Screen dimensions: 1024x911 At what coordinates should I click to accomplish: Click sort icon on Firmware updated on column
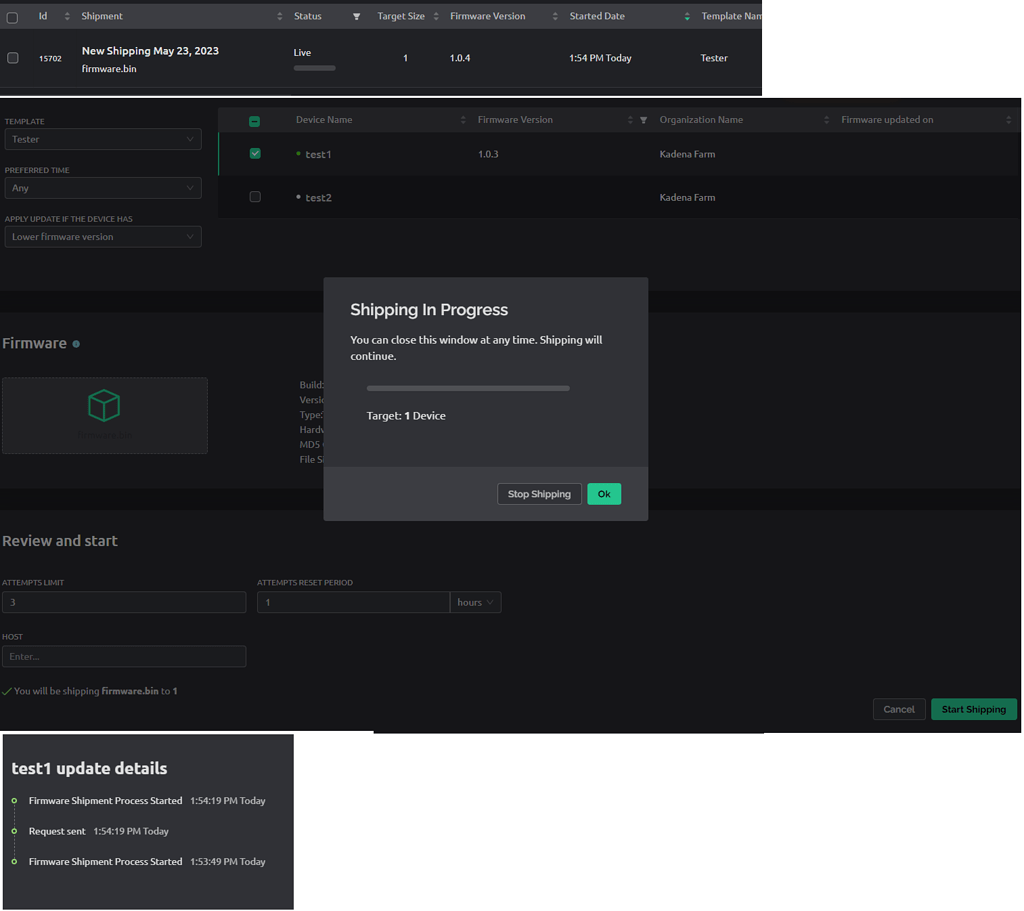tap(1008, 118)
